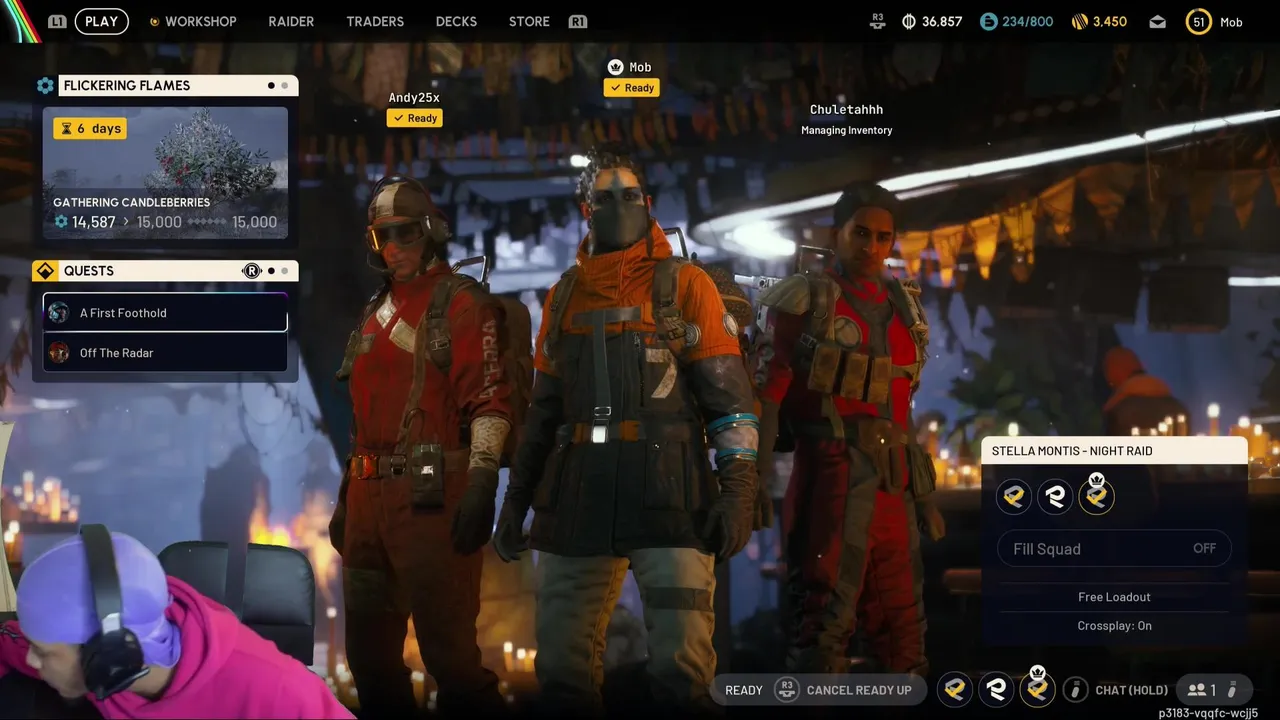The height and width of the screenshot is (720, 1280).
Task: Click the 36.857 currency value
Action: click(x=942, y=21)
